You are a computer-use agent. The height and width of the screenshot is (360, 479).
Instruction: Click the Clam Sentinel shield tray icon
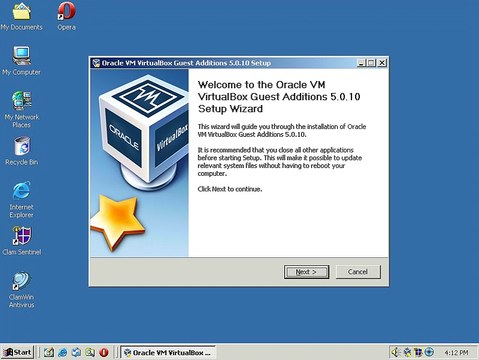click(x=418, y=352)
